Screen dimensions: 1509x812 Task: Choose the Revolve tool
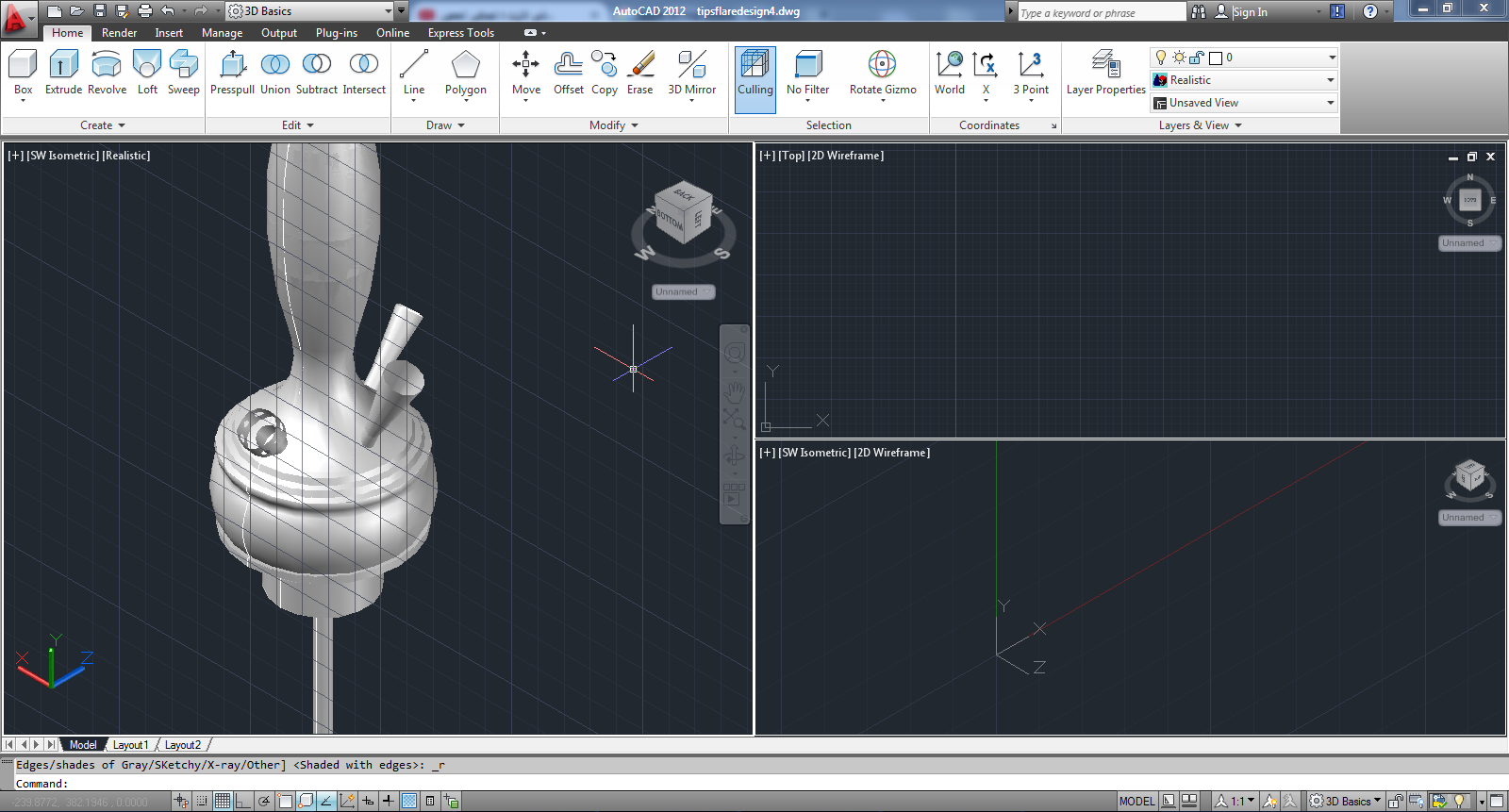click(x=107, y=74)
